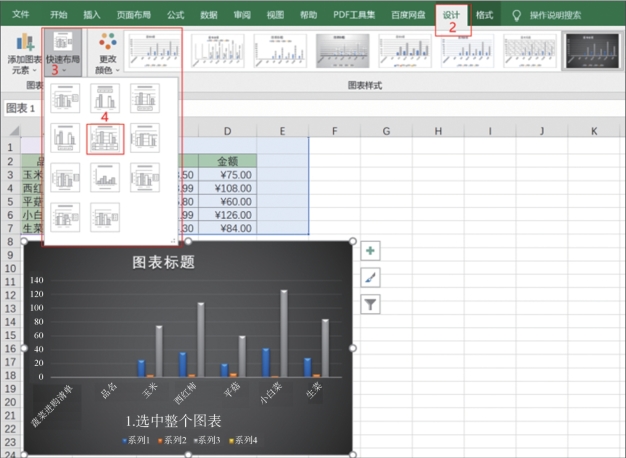Click the 图表标题 chart title
This screenshot has width=626, height=458.
click(x=164, y=262)
